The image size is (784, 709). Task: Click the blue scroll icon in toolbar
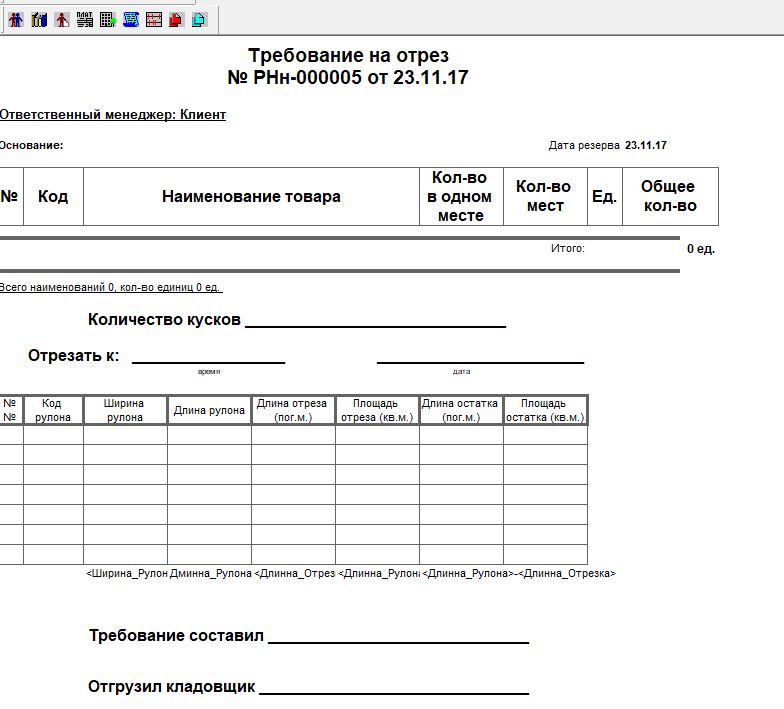[x=131, y=19]
